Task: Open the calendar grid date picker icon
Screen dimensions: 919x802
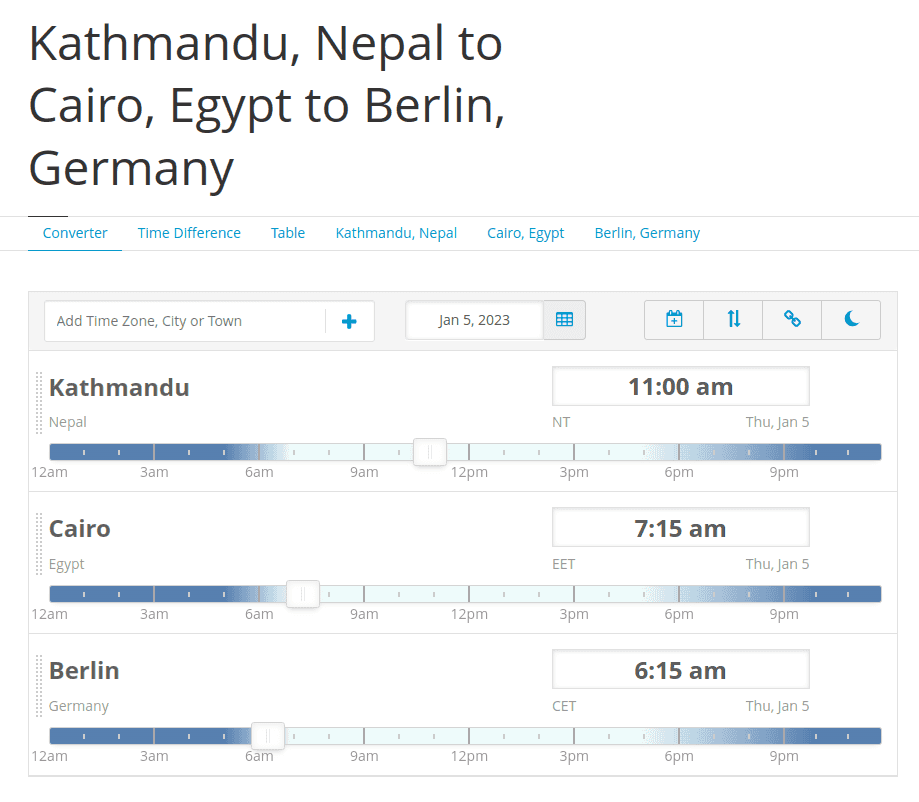Action: pyautogui.click(x=564, y=320)
